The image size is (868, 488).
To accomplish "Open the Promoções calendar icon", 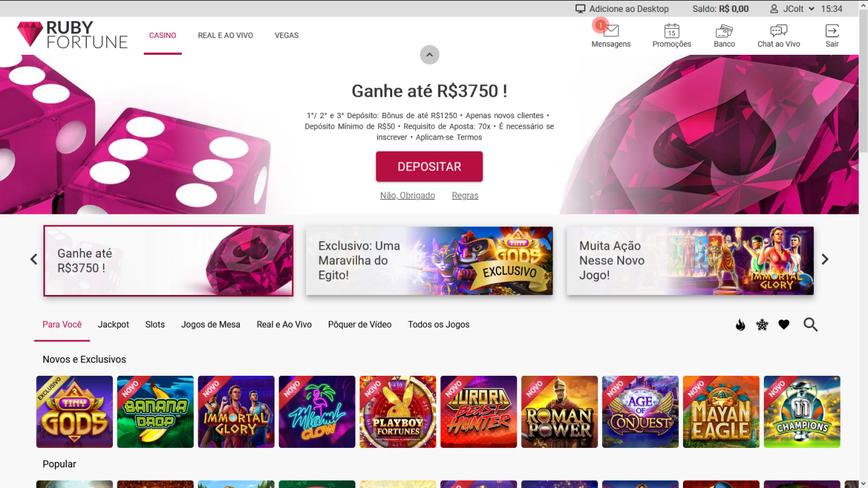I will click(671, 31).
